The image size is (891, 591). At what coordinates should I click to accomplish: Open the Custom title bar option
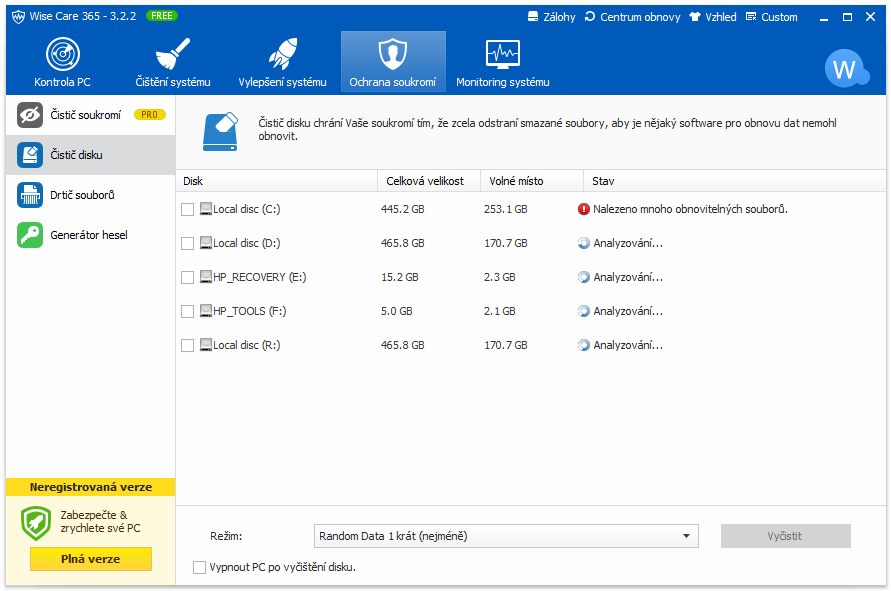tap(772, 16)
